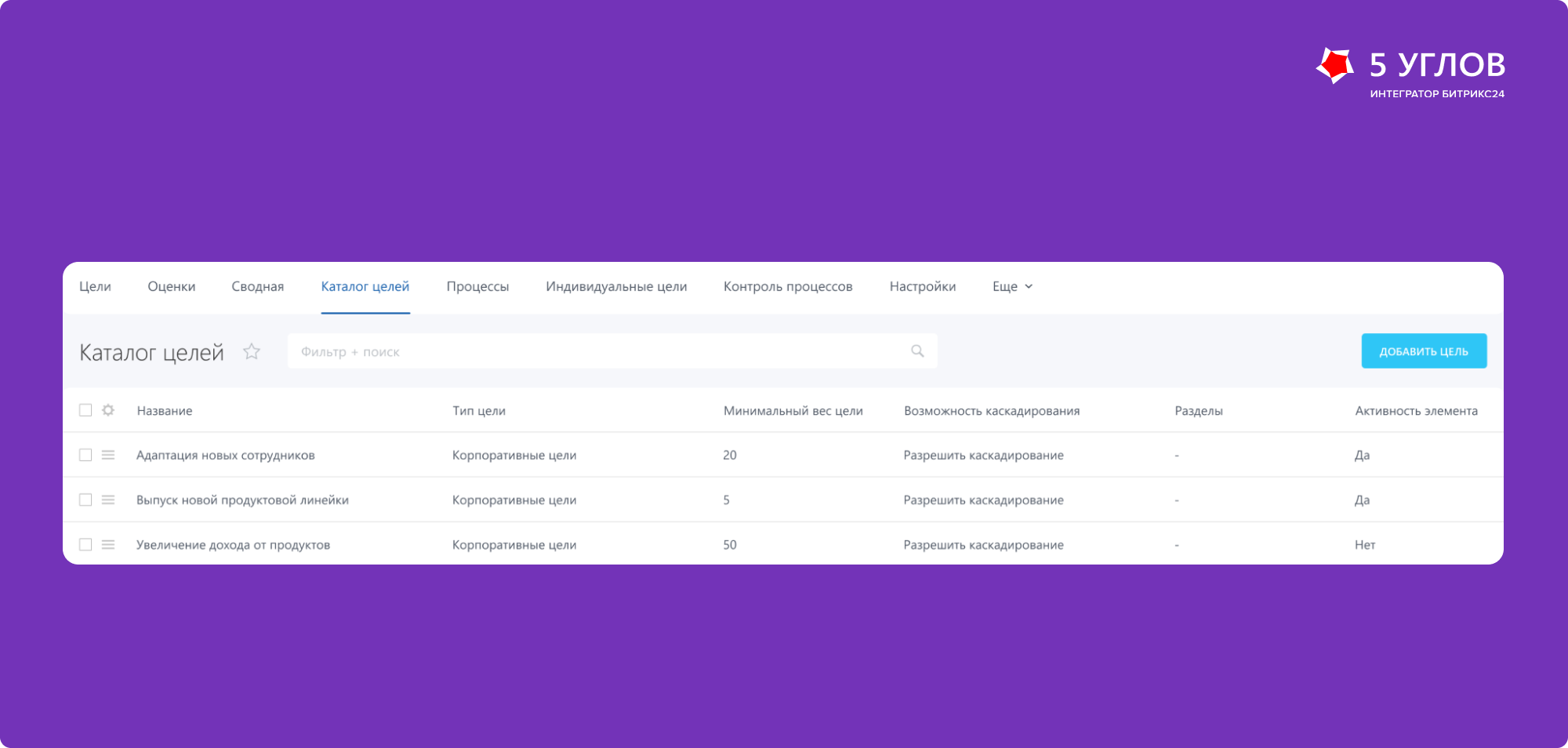The height and width of the screenshot is (748, 1568).
Task: Open row menu for Адаптация новых сотрудников
Action: (108, 455)
